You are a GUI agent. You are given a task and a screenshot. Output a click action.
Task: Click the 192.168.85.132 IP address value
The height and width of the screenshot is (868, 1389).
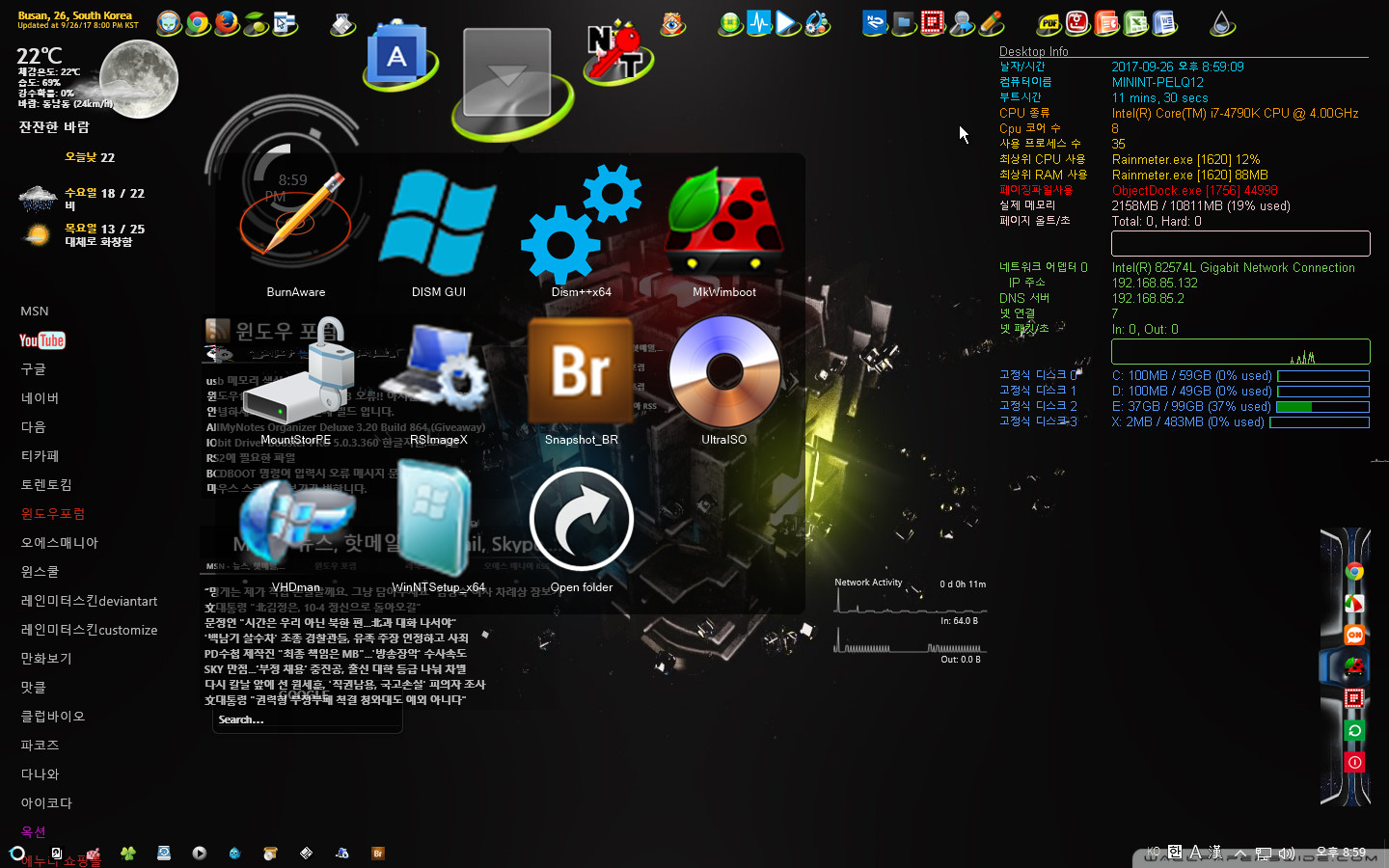pyautogui.click(x=1155, y=283)
